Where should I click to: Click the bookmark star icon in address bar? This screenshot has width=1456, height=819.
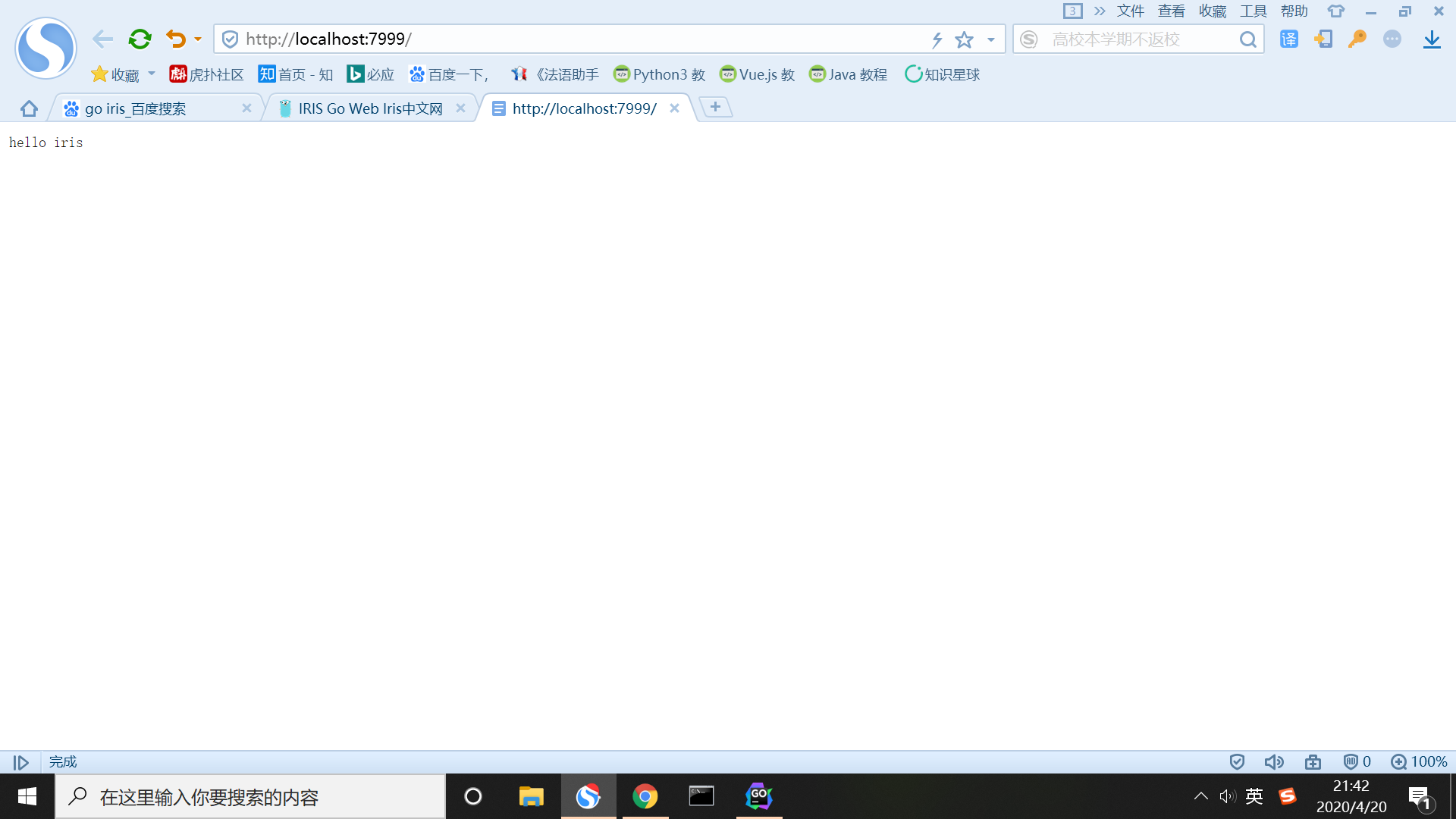962,39
